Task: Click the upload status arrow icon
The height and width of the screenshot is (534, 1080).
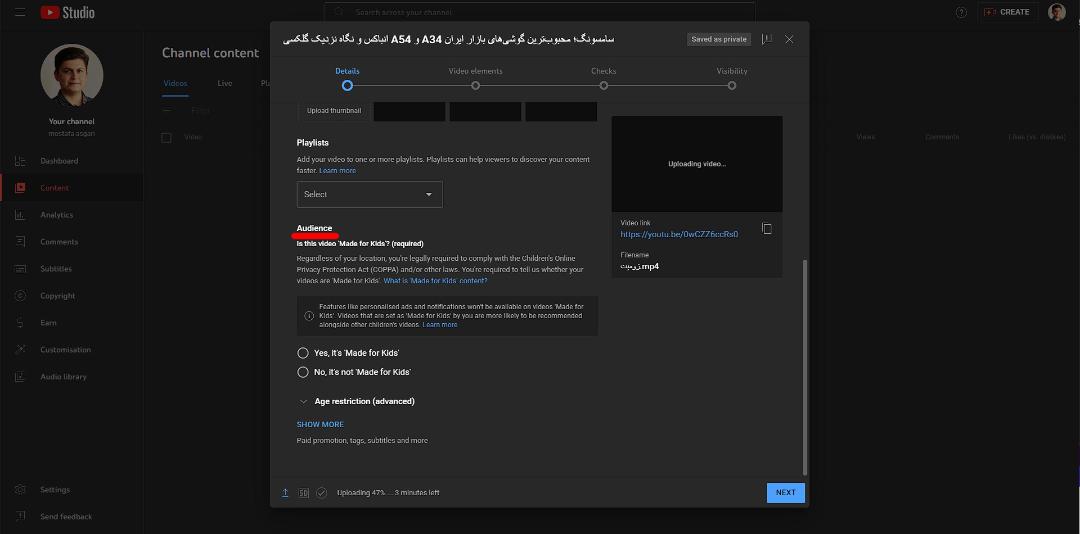Action: (x=285, y=493)
